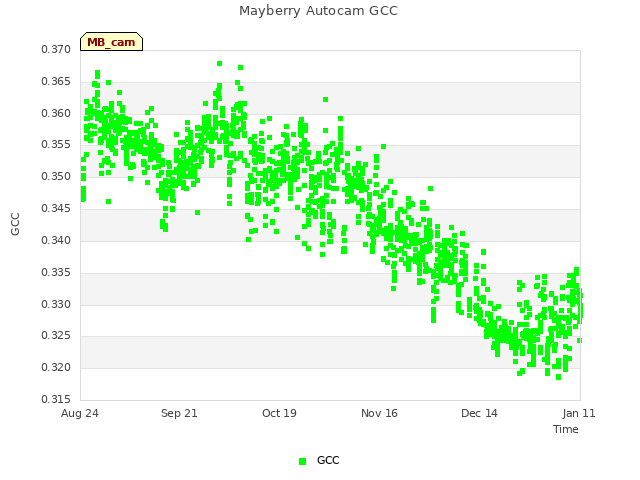Viewport: 640px width, 480px height.
Task: Click the green GCC legend swatch
Action: (x=302, y=461)
